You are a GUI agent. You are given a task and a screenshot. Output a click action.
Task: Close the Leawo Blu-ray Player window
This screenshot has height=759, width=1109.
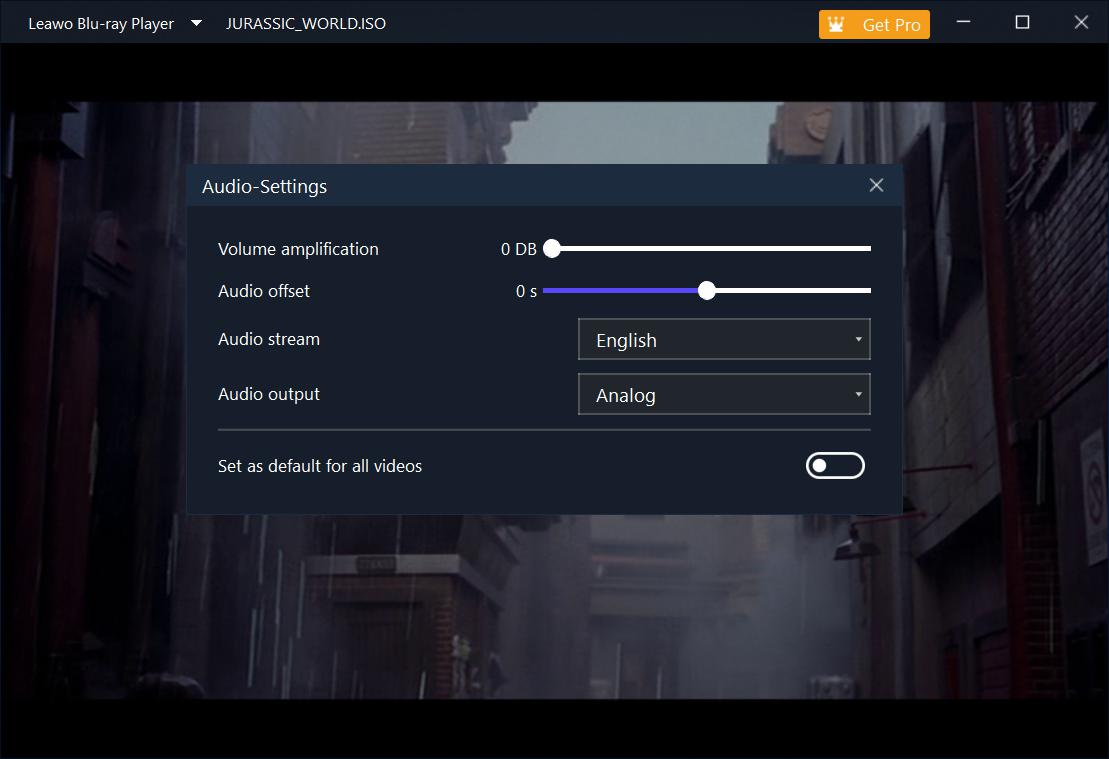(1081, 22)
